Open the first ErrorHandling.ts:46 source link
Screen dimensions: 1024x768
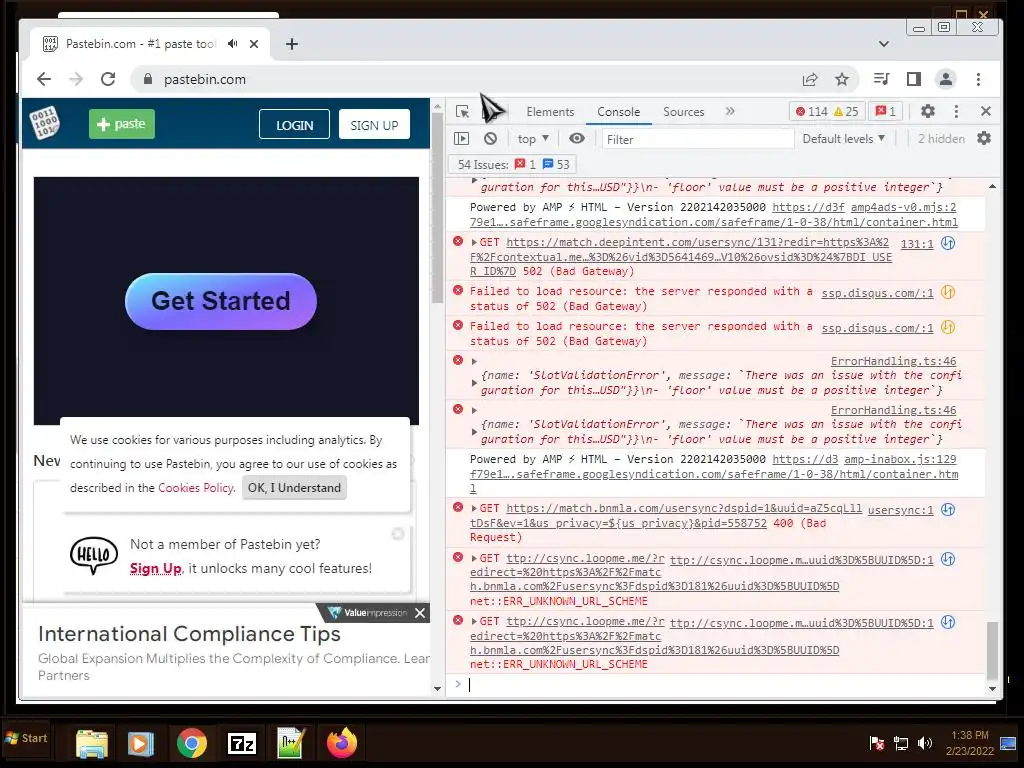tap(893, 361)
